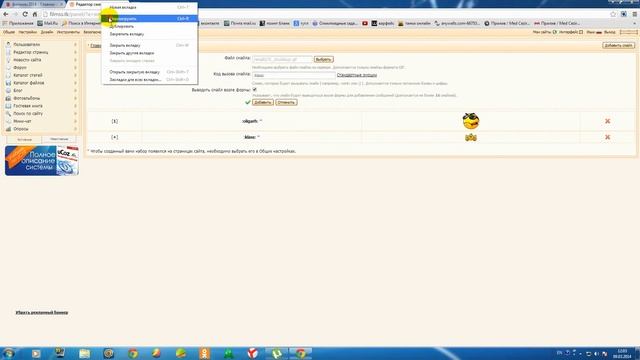The width and height of the screenshot is (640, 360).
Task: Choose 'Дублировать' in tab context menu
Action: [149, 26]
